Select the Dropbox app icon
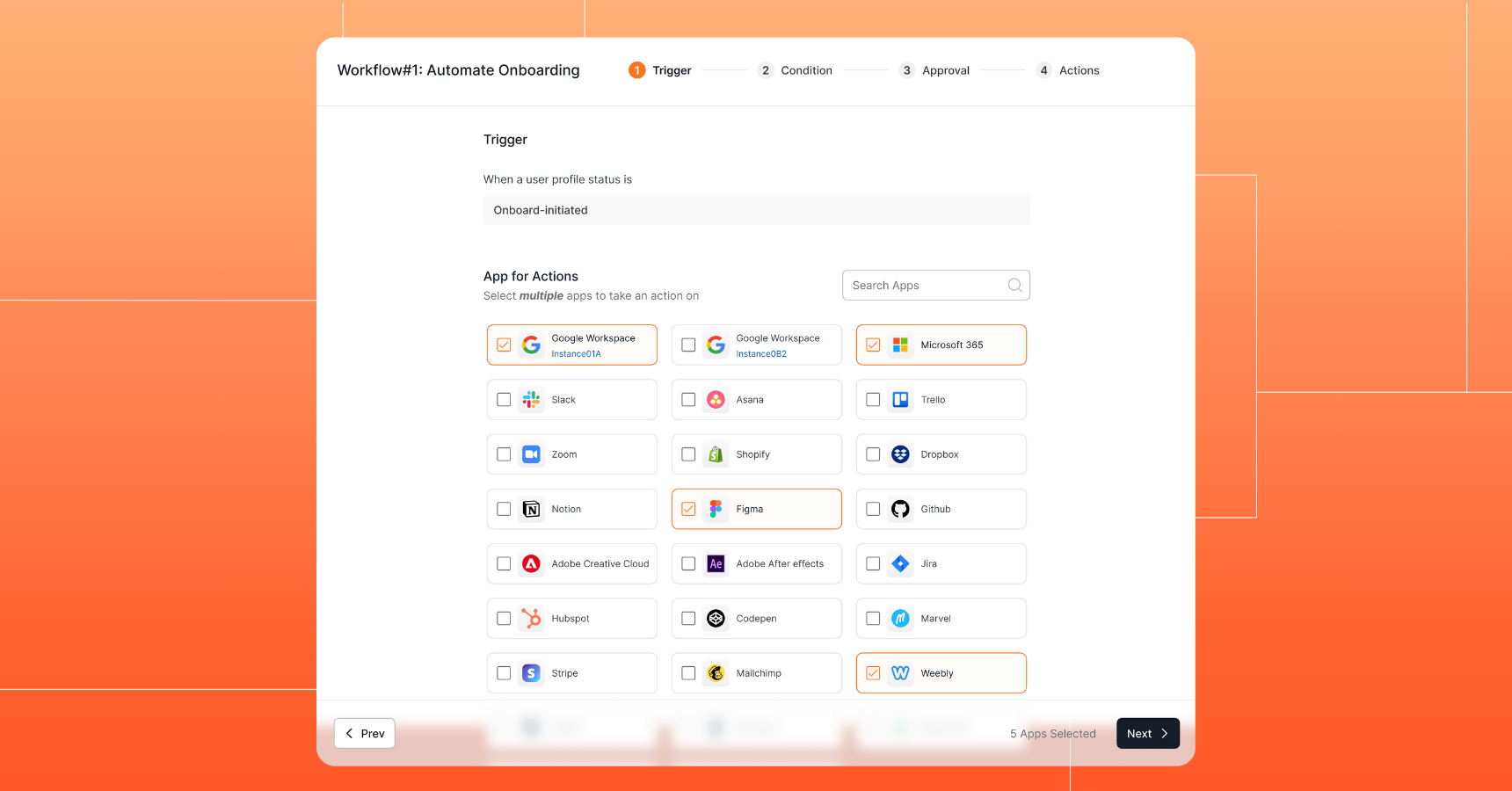Image resolution: width=1512 pixels, height=791 pixels. tap(900, 454)
